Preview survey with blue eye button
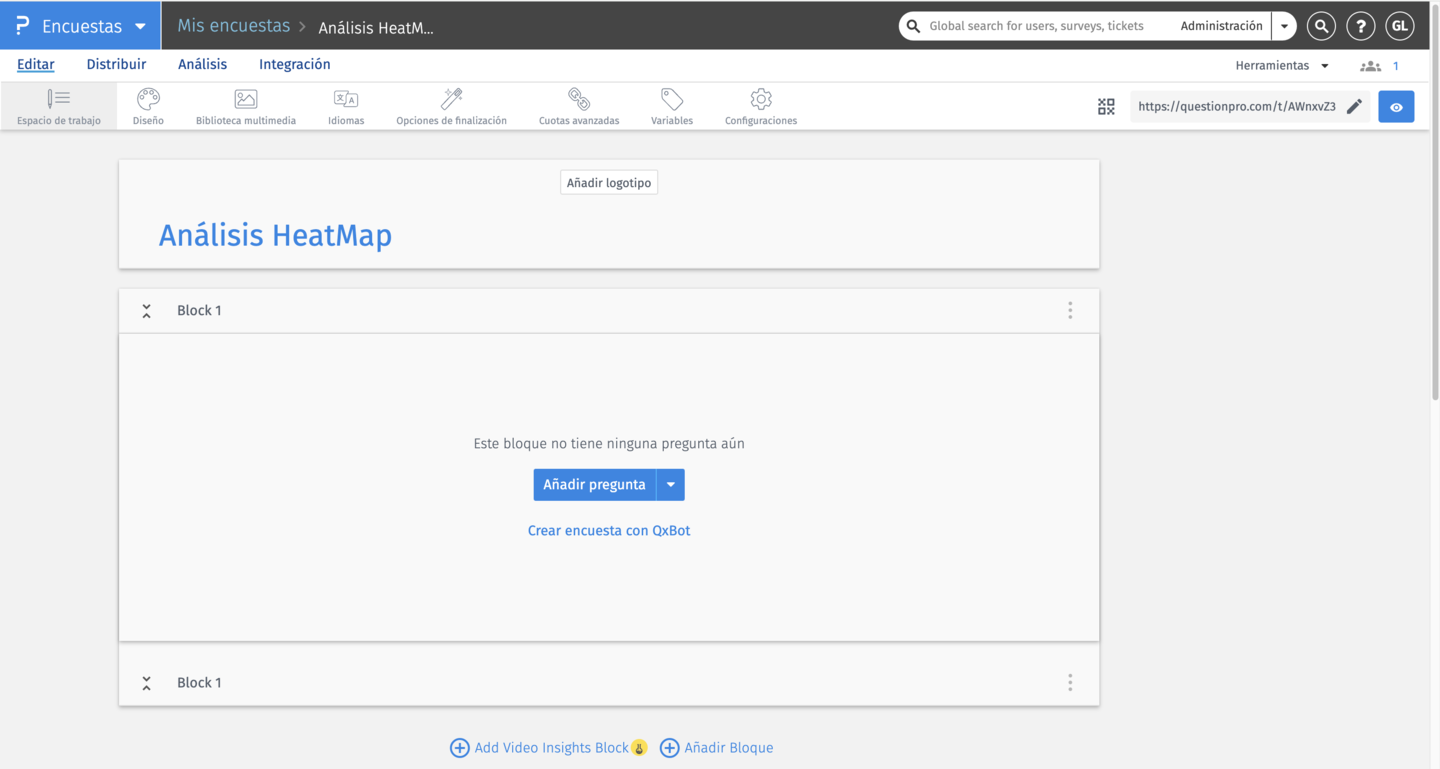The width and height of the screenshot is (1440, 769). (x=1396, y=106)
